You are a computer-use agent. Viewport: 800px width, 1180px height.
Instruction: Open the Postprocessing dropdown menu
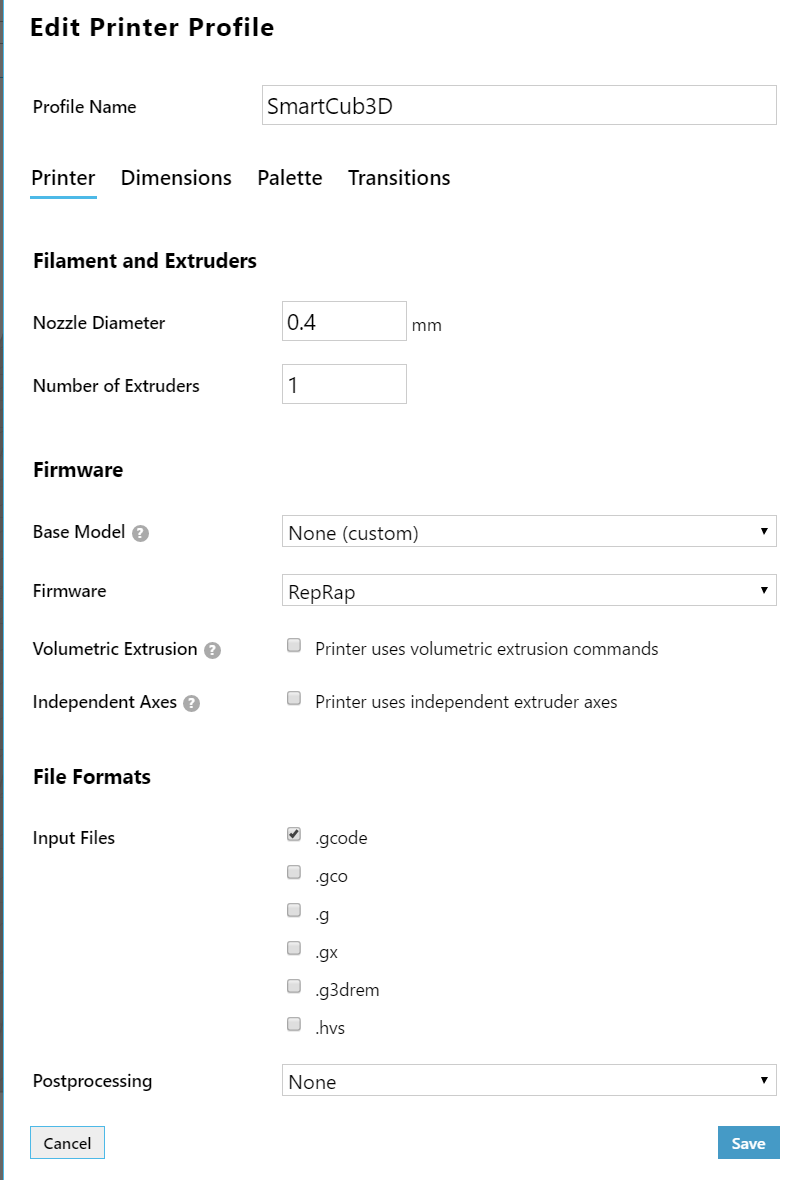529,1080
